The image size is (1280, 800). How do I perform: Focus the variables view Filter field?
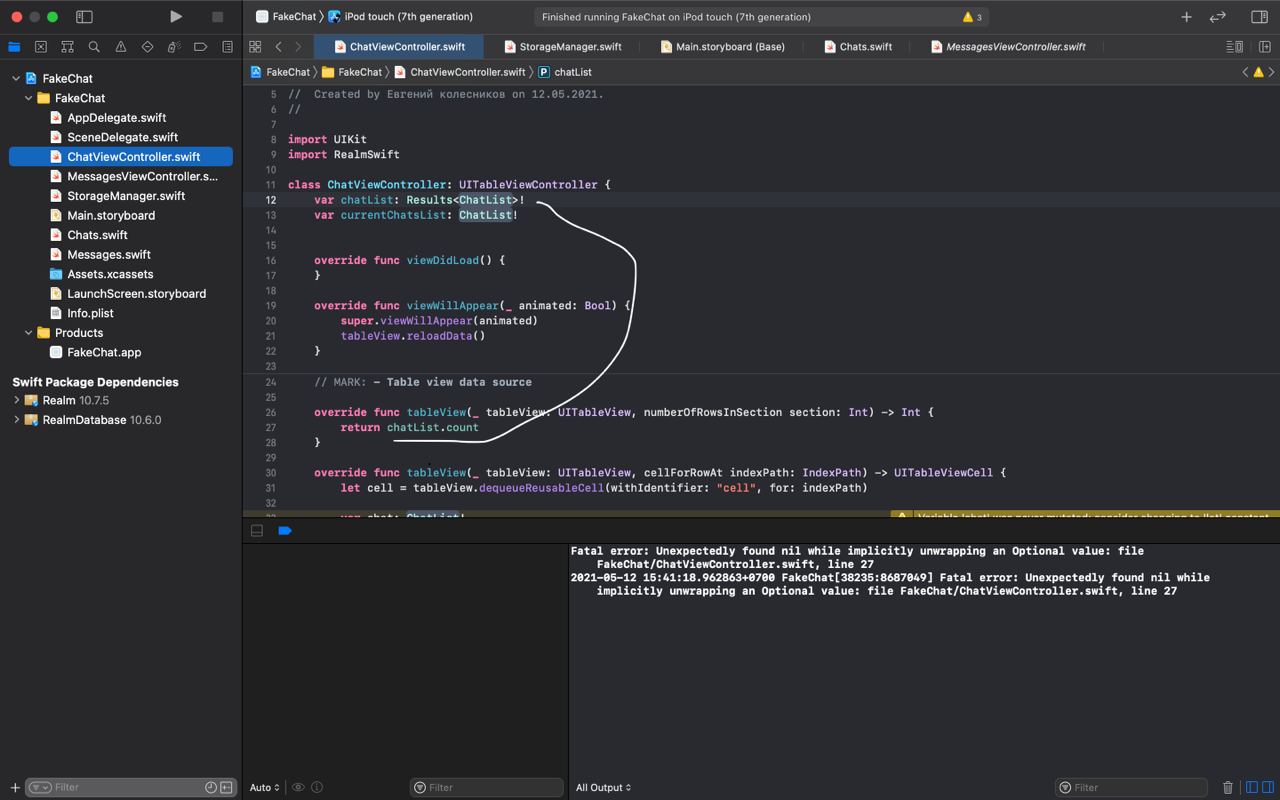[x=487, y=788]
